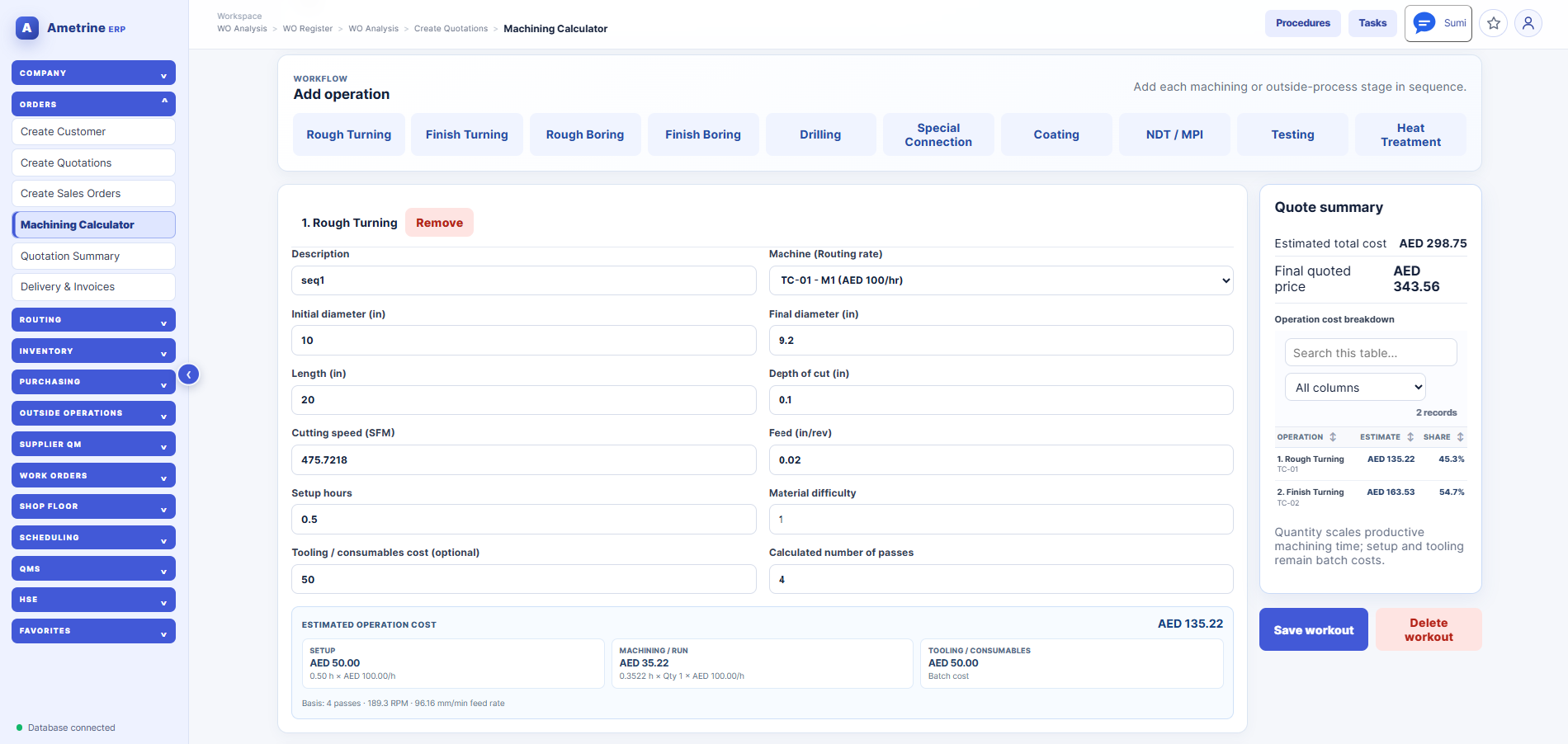Viewport: 1568px width, 744px height.
Task: Click the Depth of cut field
Action: pyautogui.click(x=1001, y=400)
